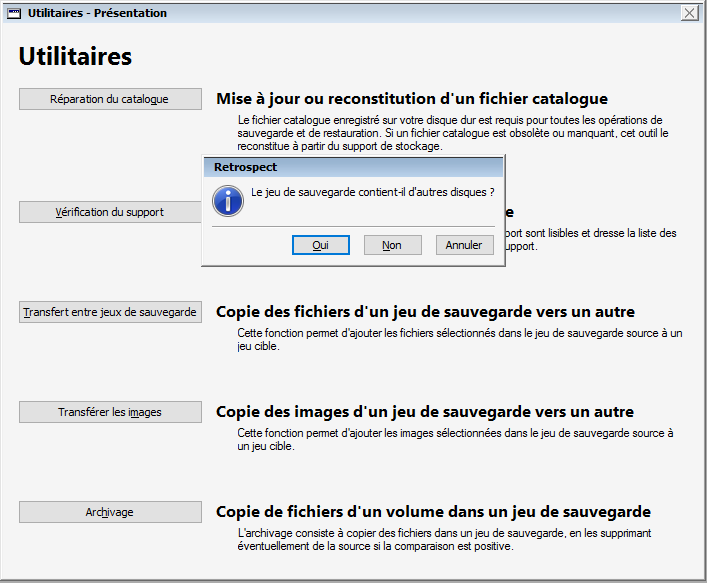The image size is (707, 583).
Task: Click the 'Copie de fichiers d'un volume' heading
Action: 433,512
